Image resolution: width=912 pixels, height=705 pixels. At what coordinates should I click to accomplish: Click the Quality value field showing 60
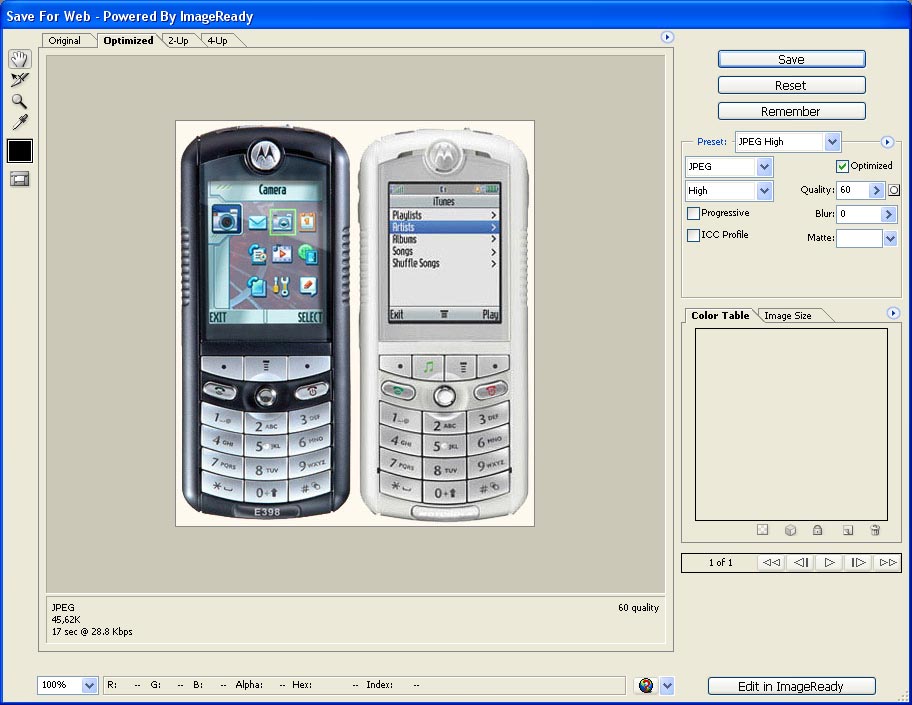point(853,190)
